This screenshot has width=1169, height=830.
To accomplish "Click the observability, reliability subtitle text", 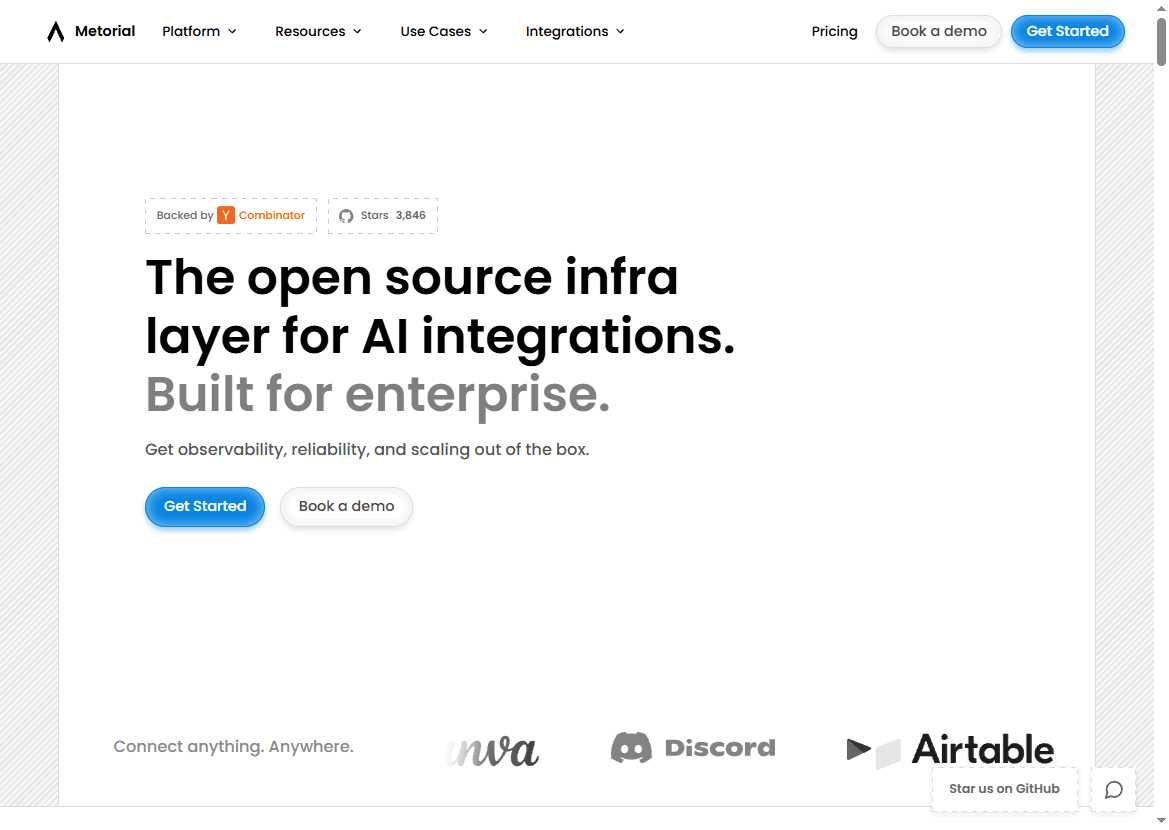I will tap(367, 450).
